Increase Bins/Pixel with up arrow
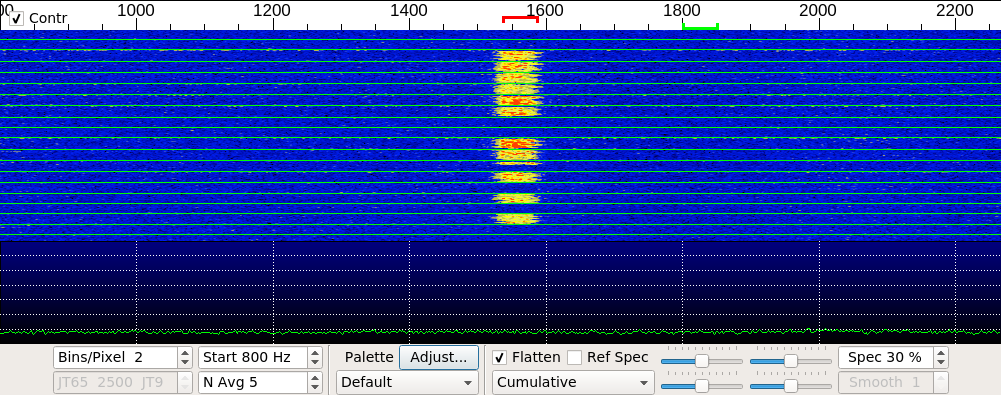Screen dimensions: 1001x395 tap(184, 353)
